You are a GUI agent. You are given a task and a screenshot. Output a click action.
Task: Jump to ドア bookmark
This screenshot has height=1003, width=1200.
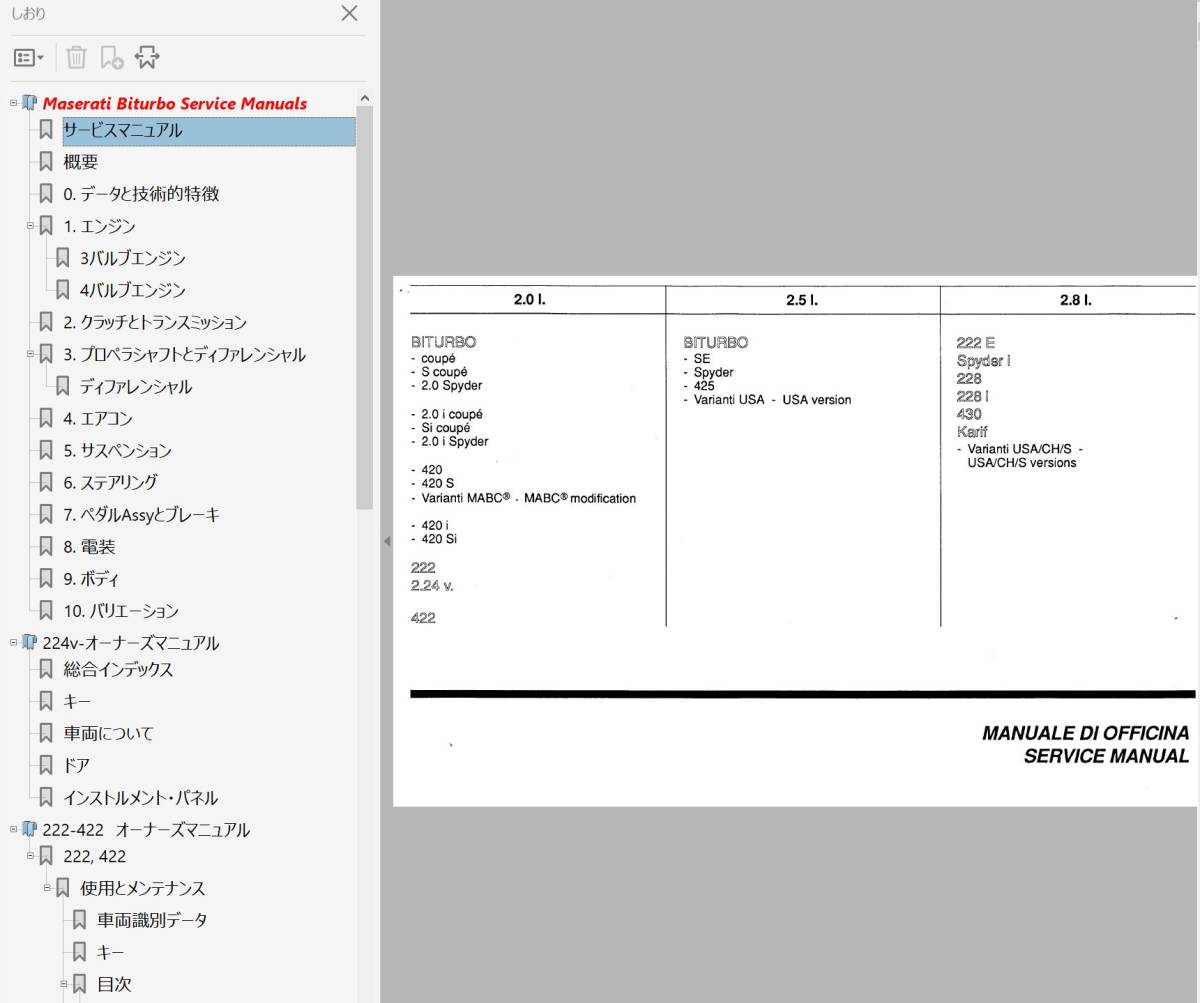[x=76, y=766]
